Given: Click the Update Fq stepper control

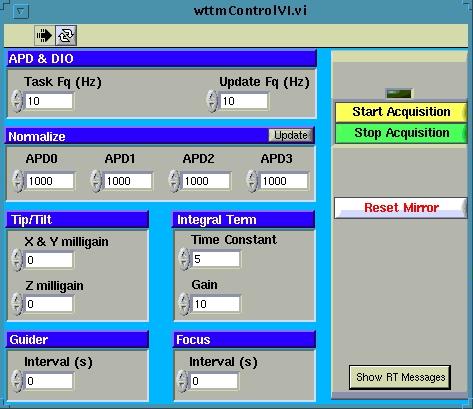Looking at the screenshot, I should [x=212, y=101].
